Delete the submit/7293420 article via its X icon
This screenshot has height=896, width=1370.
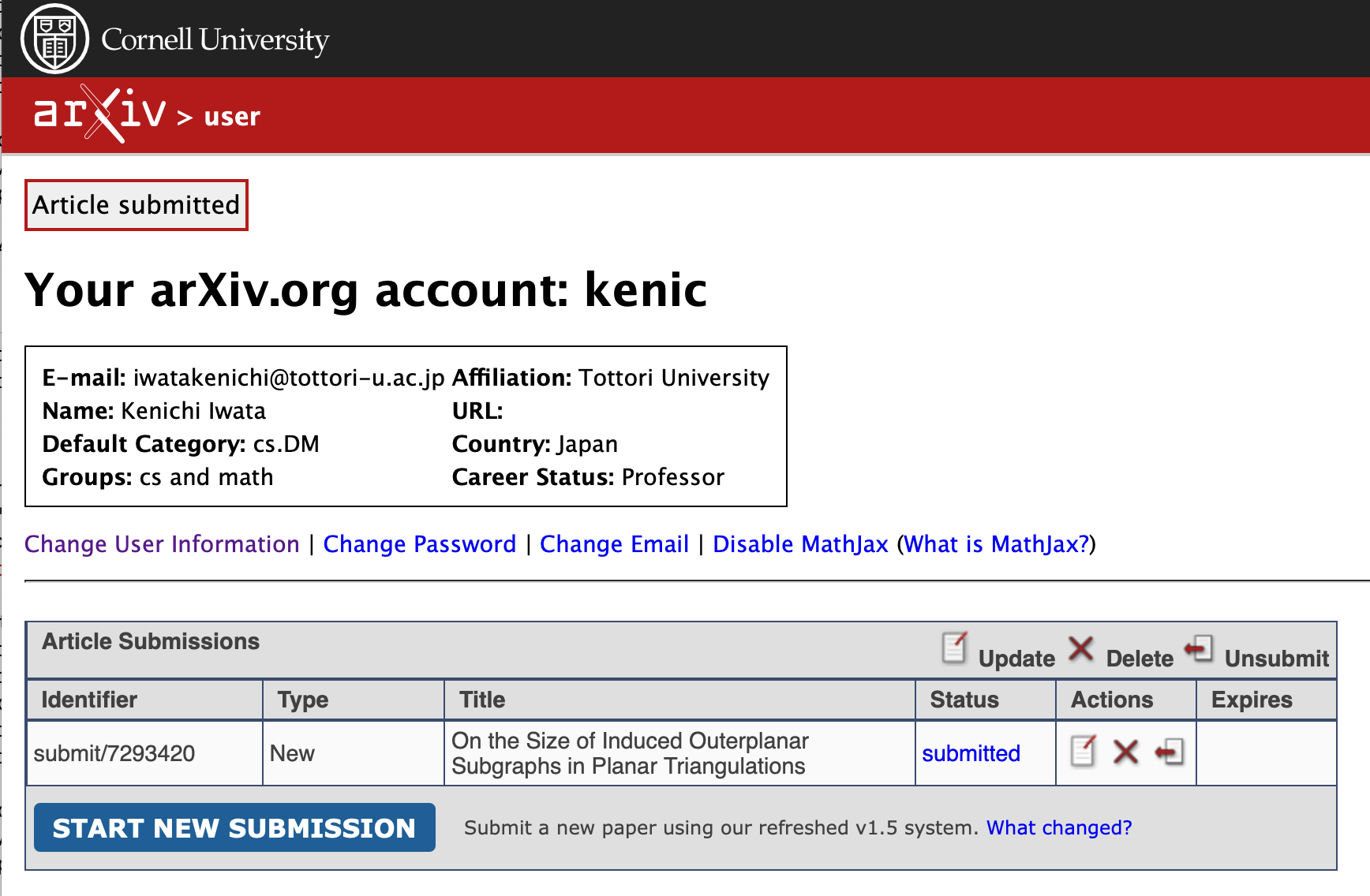click(1126, 752)
